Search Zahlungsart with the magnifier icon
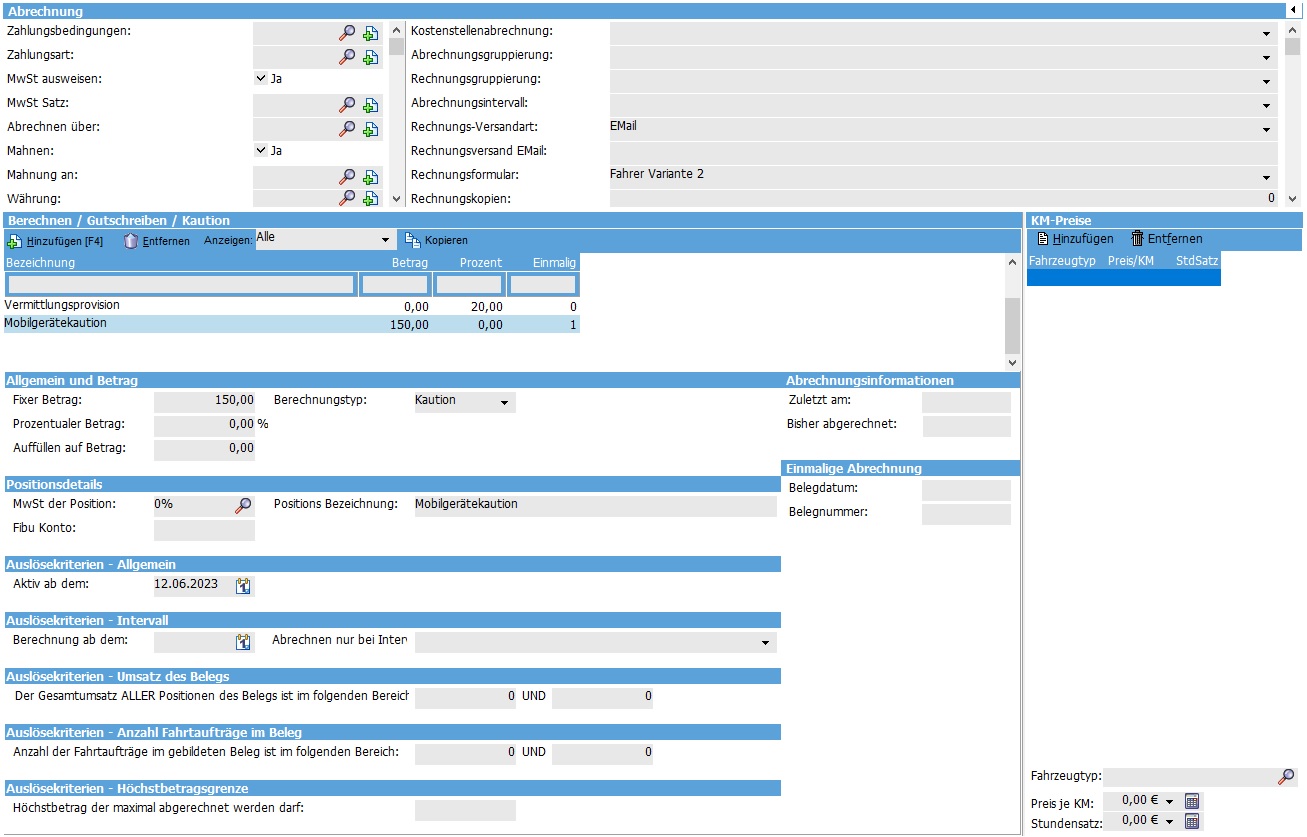 click(x=347, y=57)
